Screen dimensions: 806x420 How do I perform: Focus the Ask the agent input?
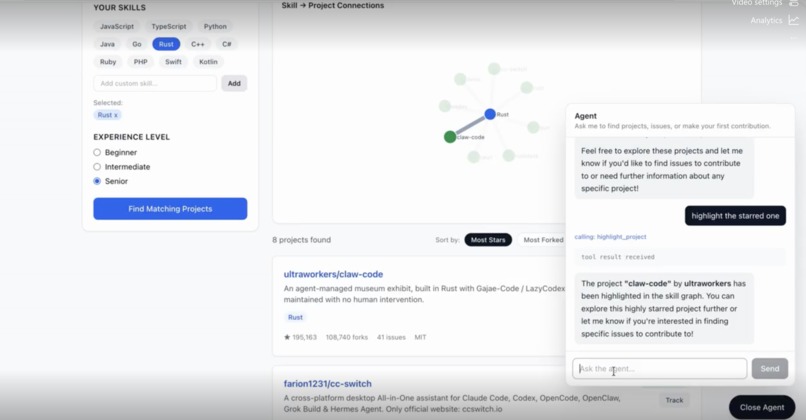(x=660, y=369)
